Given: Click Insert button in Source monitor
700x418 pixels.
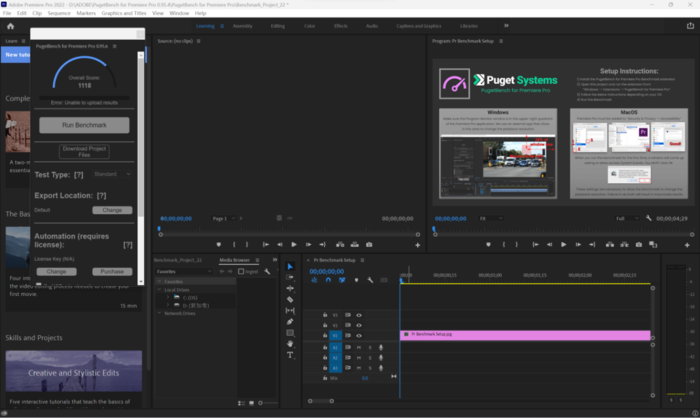Looking at the screenshot, I should coord(340,245).
